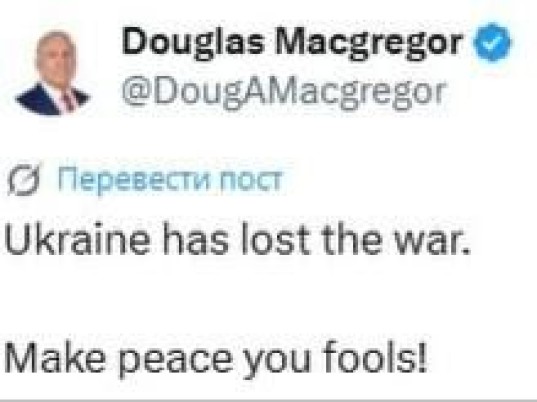Click the word "war." in the post
The width and height of the screenshot is (537, 402).
point(433,241)
